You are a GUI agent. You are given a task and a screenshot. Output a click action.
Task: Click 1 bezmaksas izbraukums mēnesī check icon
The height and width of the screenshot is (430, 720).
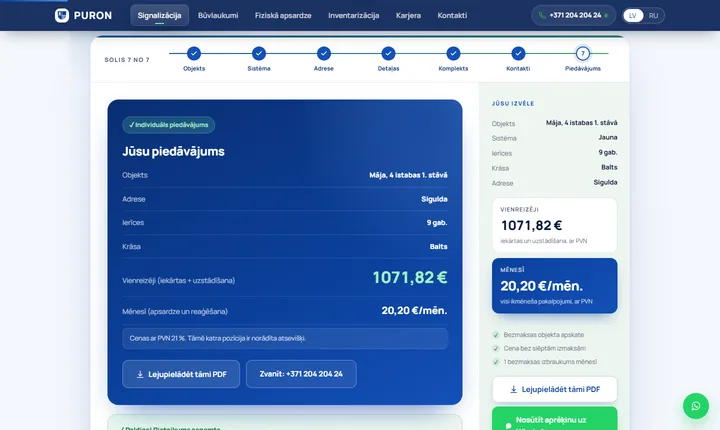[x=496, y=362]
